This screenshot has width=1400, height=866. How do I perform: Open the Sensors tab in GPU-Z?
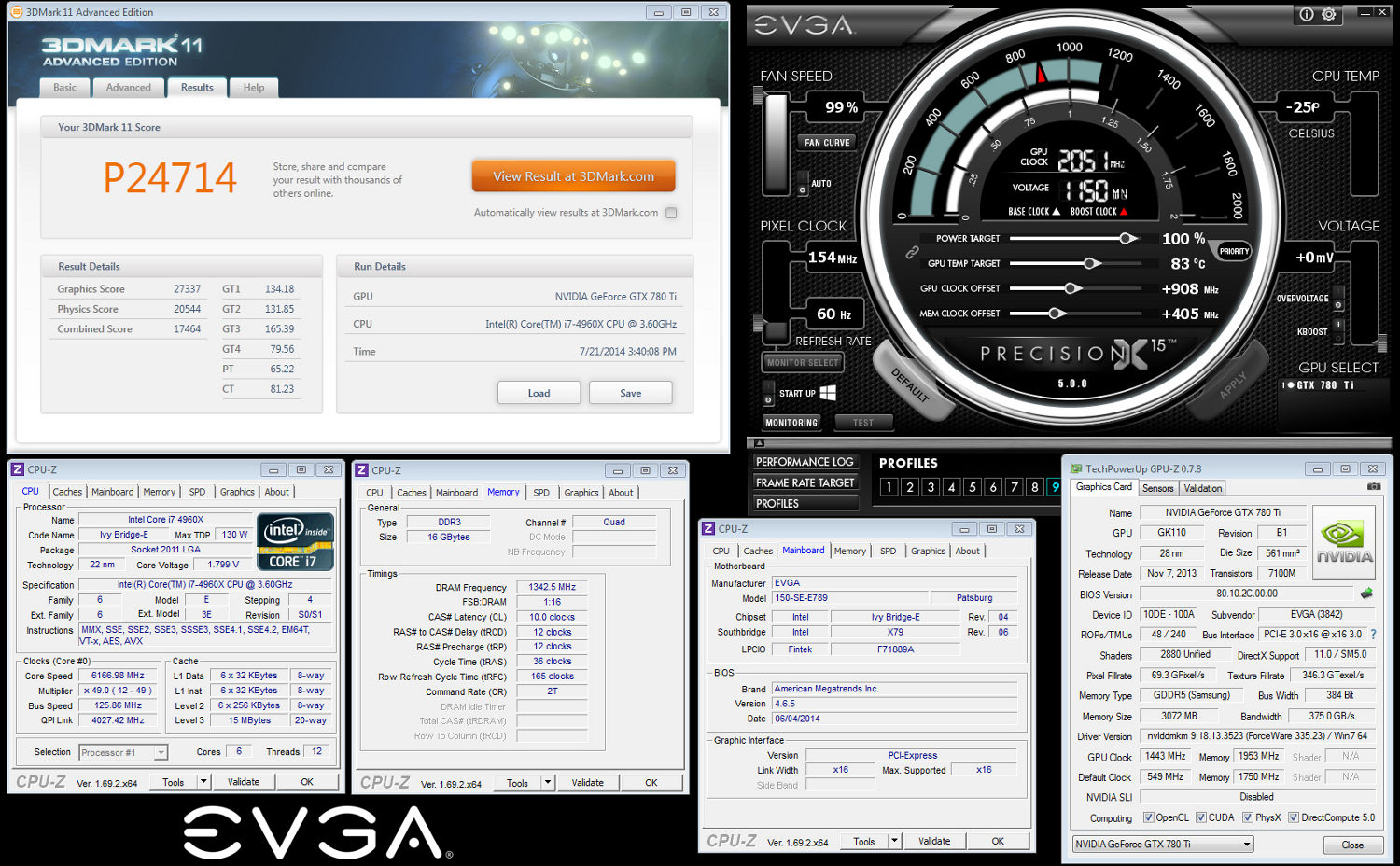tap(1157, 488)
